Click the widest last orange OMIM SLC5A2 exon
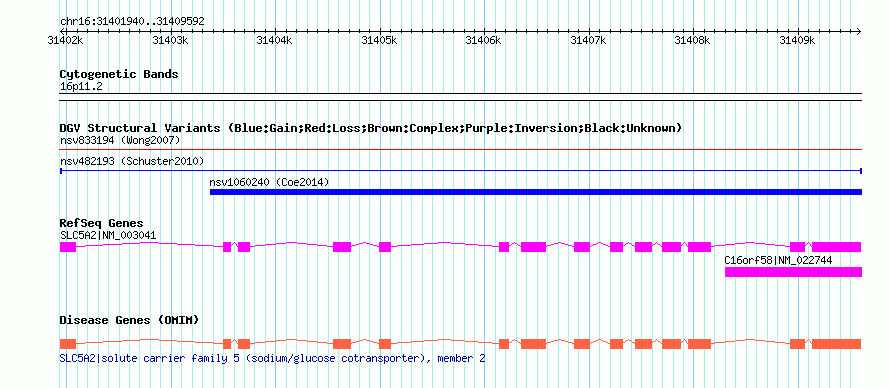Viewport: 890px width, 388px height. coord(837,344)
